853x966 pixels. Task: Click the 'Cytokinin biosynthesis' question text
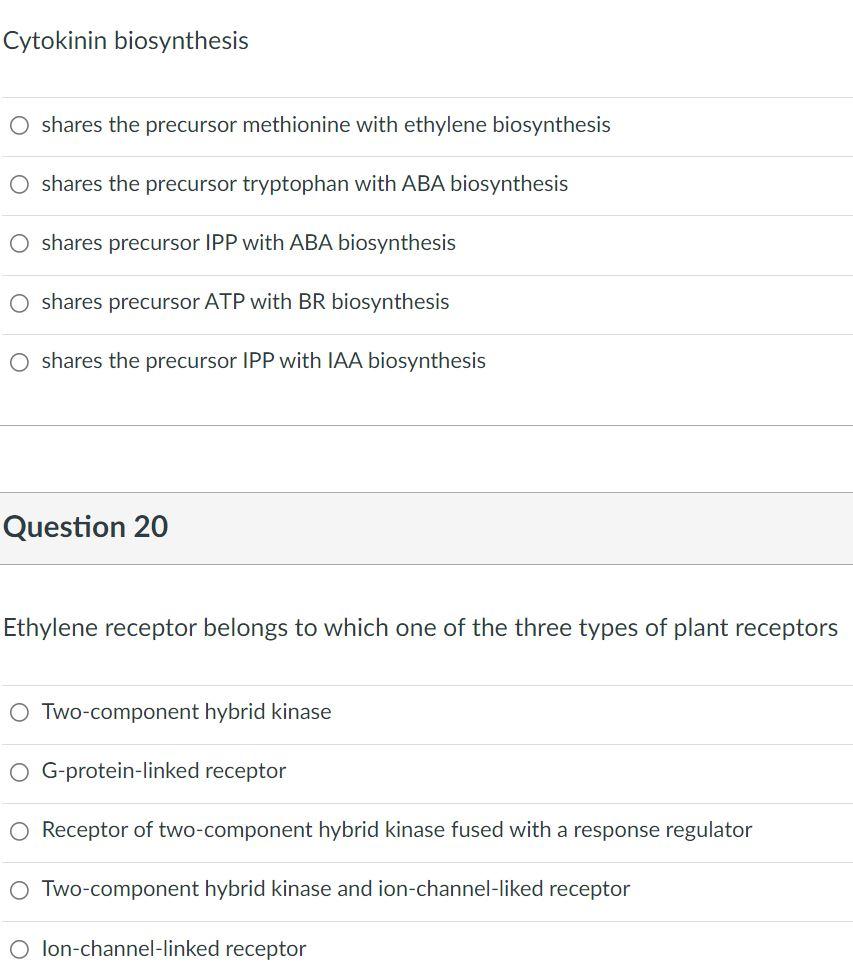tap(125, 41)
